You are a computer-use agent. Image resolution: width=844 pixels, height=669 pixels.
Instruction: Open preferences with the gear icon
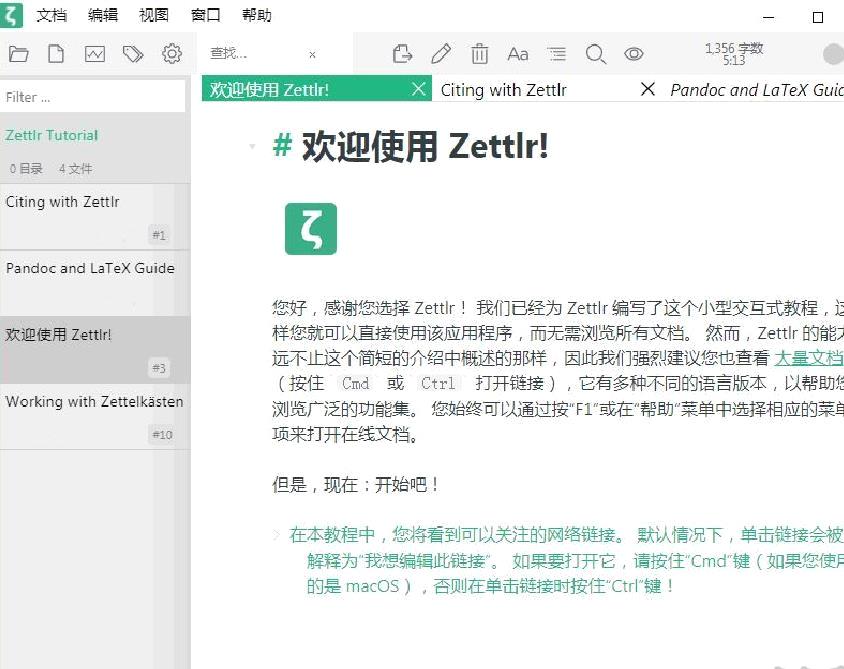point(172,54)
